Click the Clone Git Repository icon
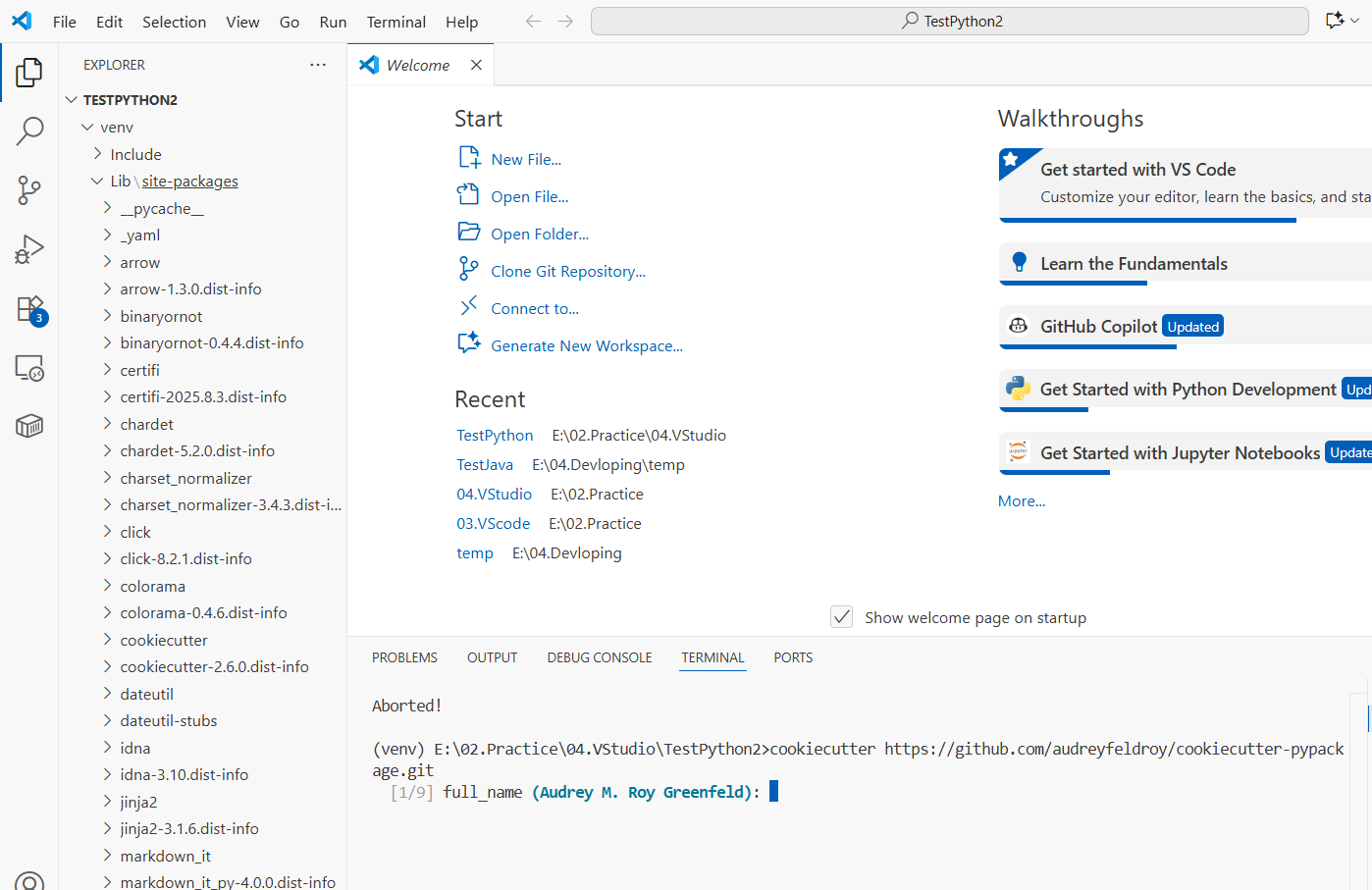 pos(468,269)
